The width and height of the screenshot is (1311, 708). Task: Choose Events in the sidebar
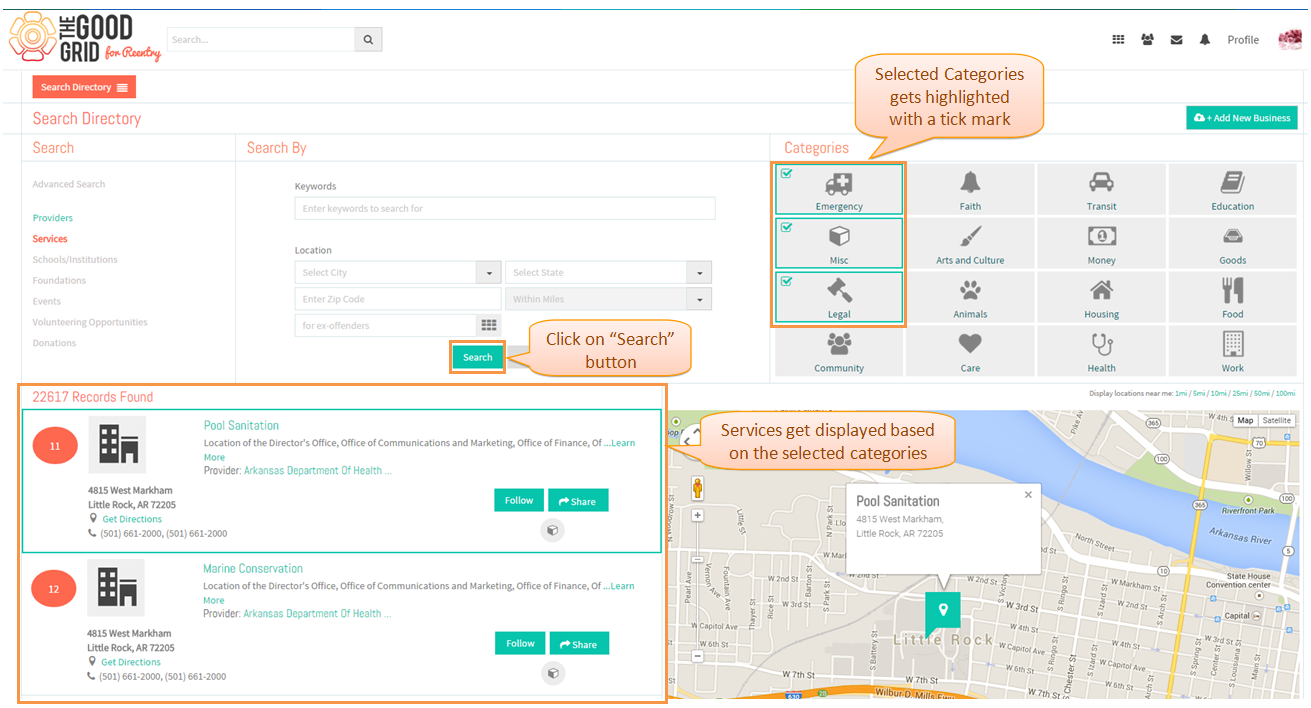pyautogui.click(x=46, y=301)
